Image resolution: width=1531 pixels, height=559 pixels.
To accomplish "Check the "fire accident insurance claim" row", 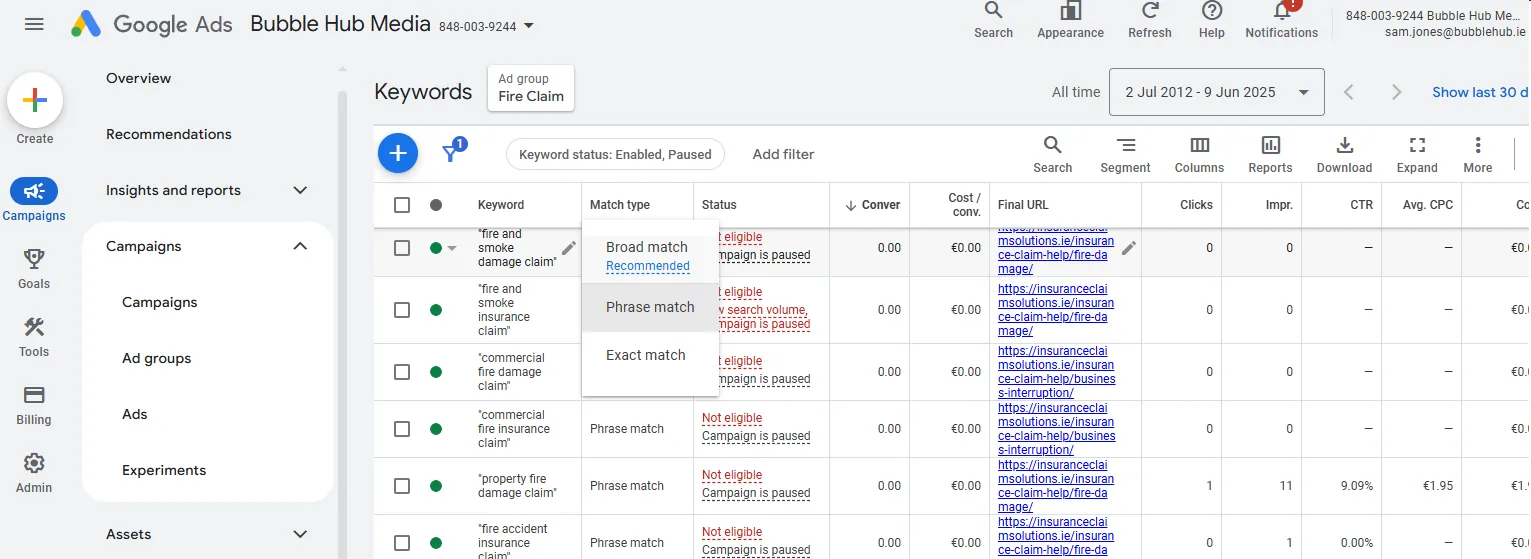I will (402, 543).
